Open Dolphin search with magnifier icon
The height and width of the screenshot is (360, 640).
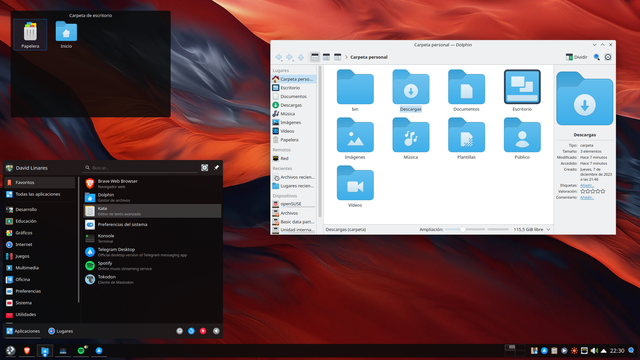597,57
